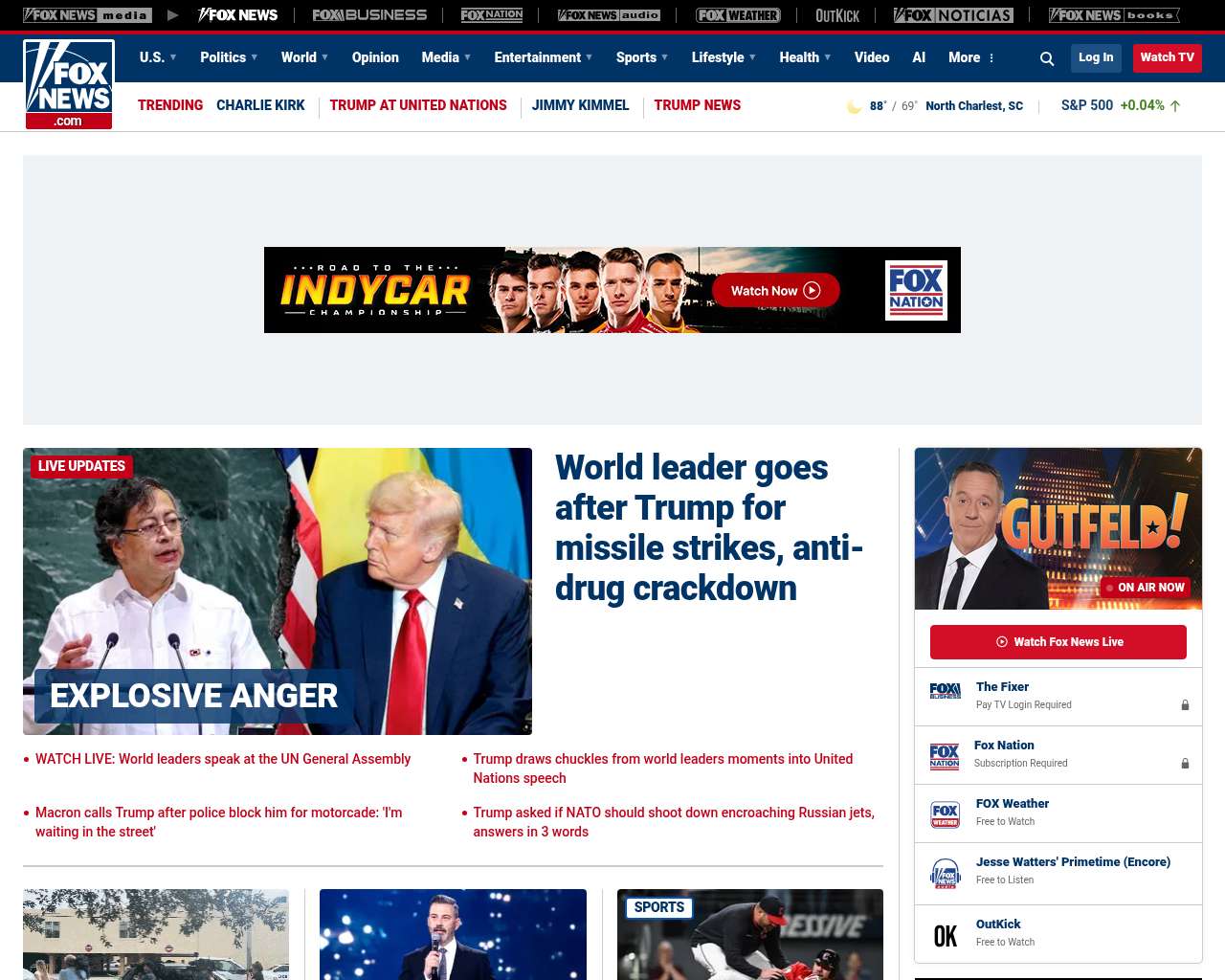This screenshot has height=980, width=1225.
Task: Open the FOX Weather free stream
Action: [1058, 813]
